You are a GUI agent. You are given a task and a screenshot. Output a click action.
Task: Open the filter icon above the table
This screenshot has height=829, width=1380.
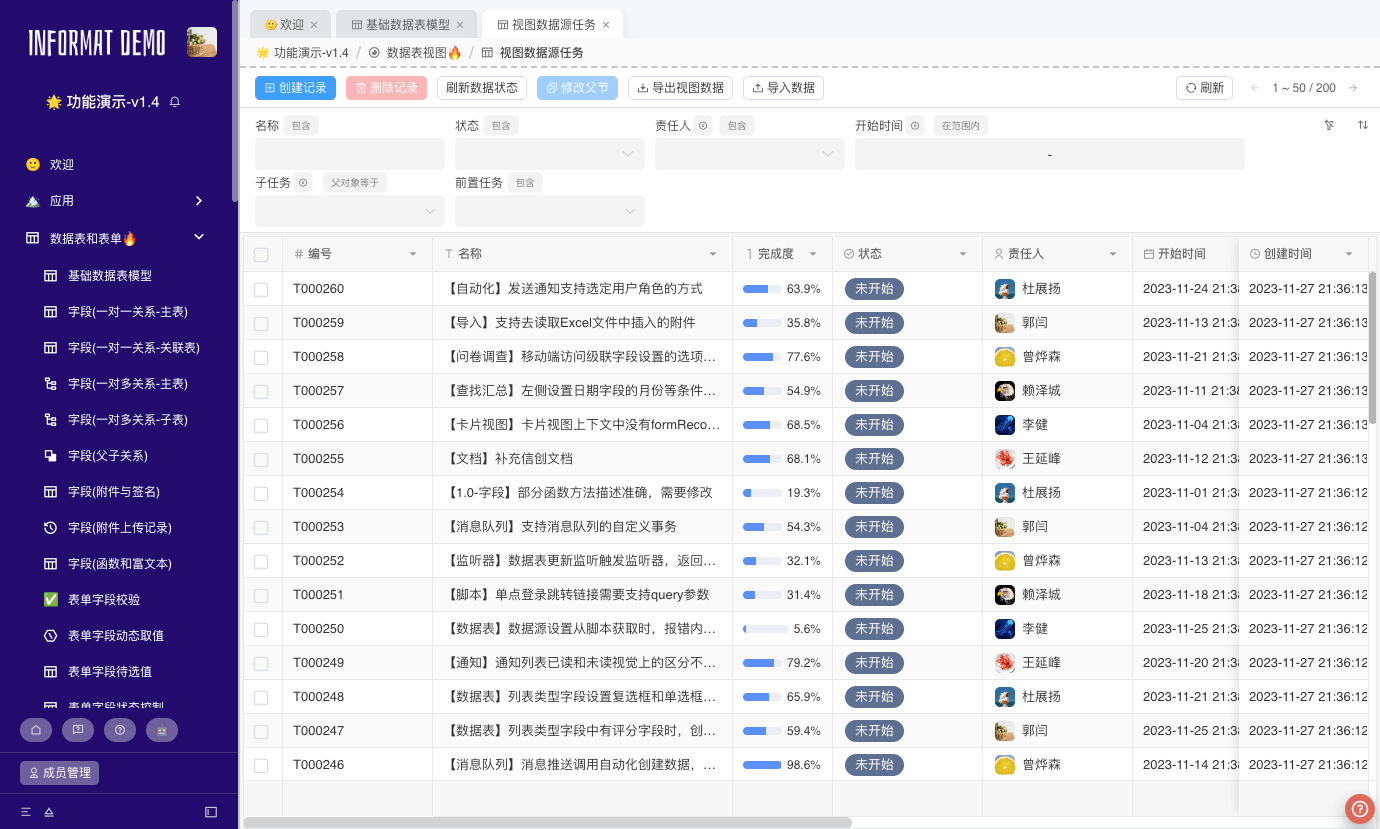[1328, 125]
